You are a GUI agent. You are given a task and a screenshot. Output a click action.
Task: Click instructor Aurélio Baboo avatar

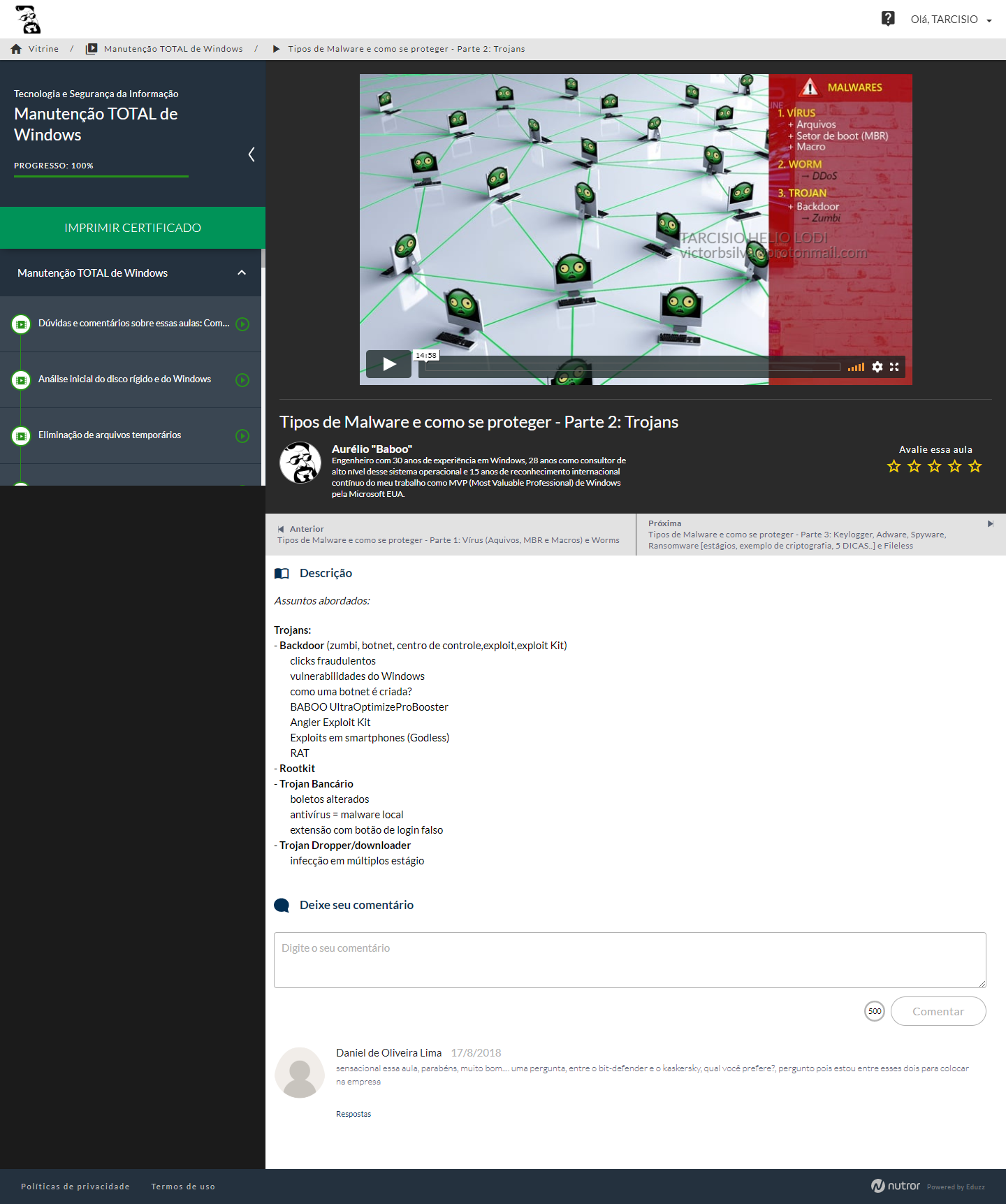tap(300, 463)
